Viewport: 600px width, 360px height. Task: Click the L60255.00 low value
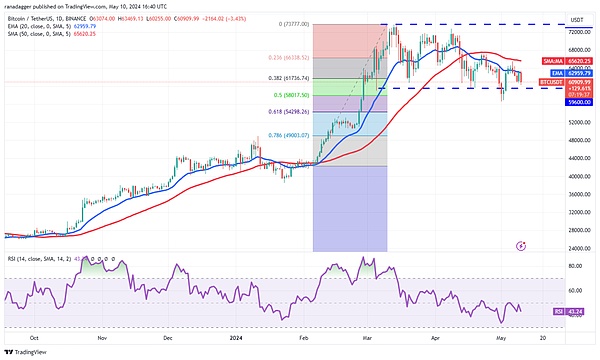158,18
